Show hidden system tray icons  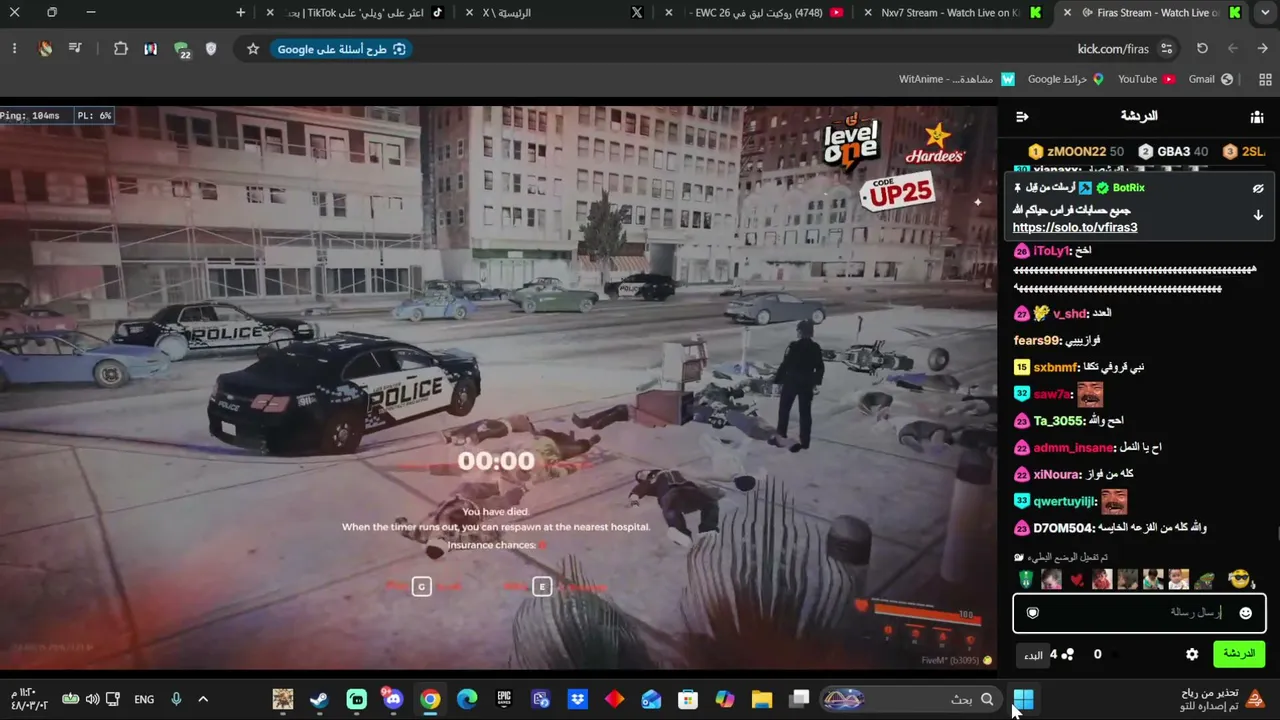203,699
